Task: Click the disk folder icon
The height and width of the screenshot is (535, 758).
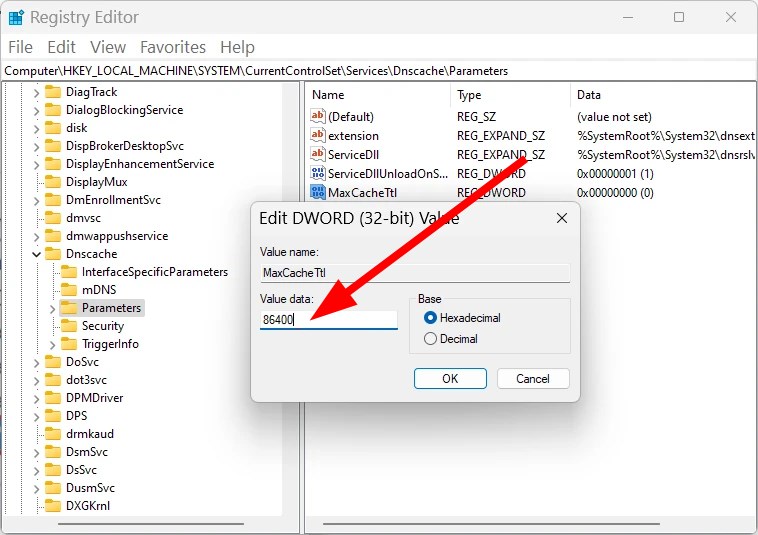Action: point(53,128)
